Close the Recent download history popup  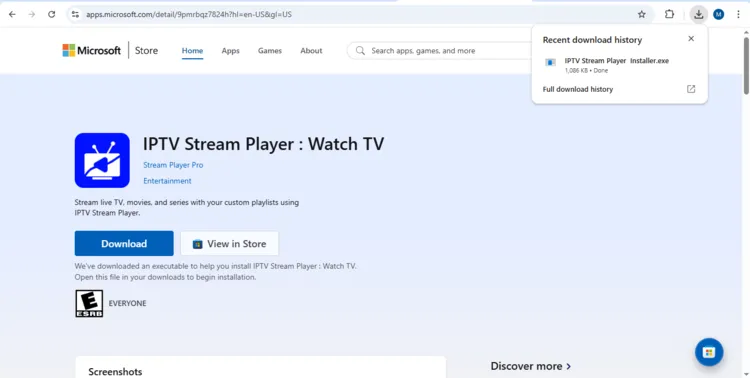tap(691, 39)
